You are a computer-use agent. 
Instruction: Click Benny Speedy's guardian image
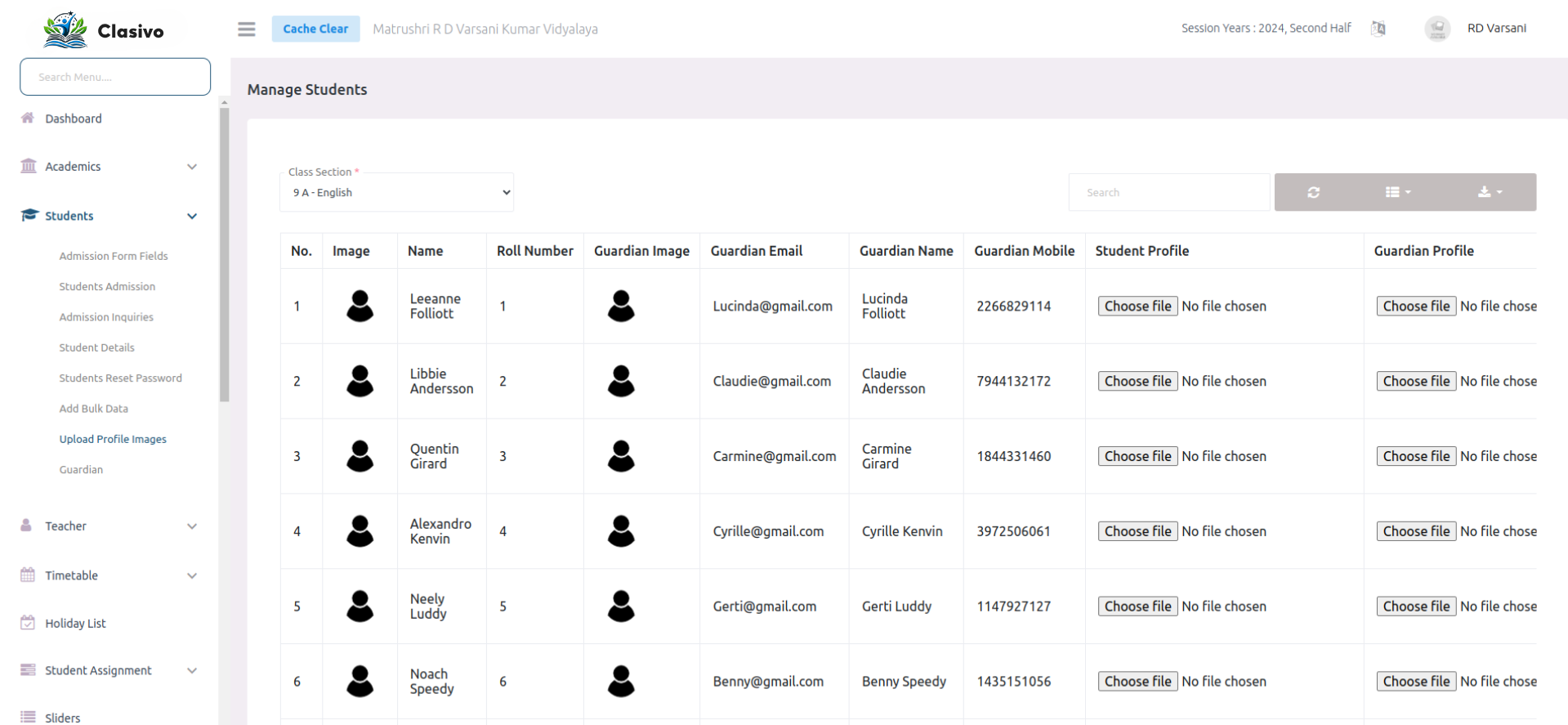click(621, 681)
